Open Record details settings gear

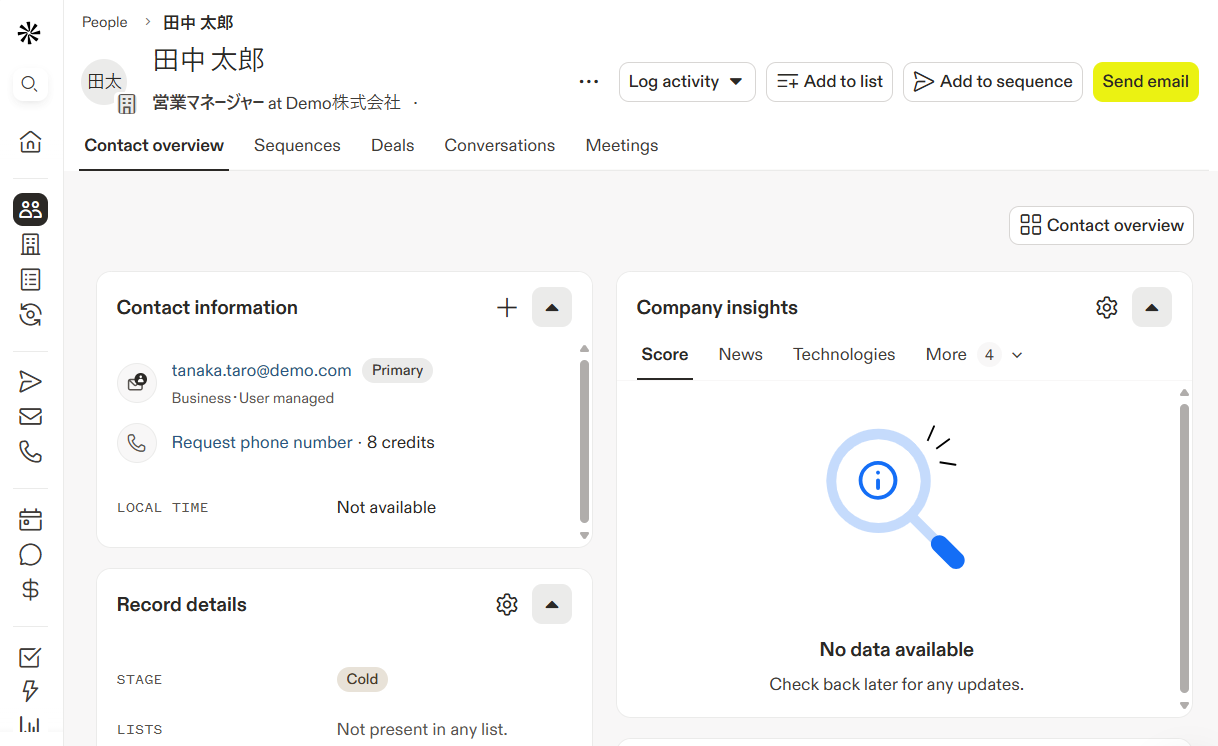click(507, 604)
